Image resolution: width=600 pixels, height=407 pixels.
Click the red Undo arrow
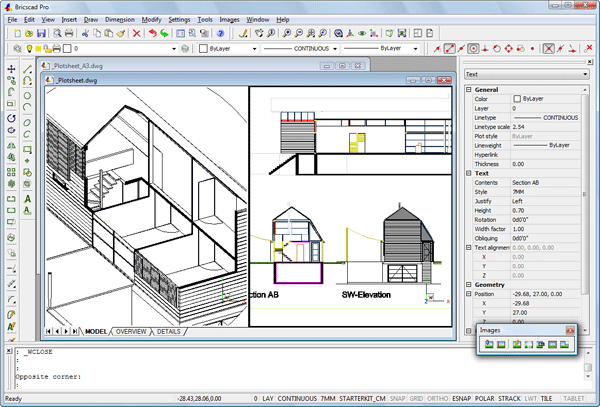pyautogui.click(x=153, y=34)
